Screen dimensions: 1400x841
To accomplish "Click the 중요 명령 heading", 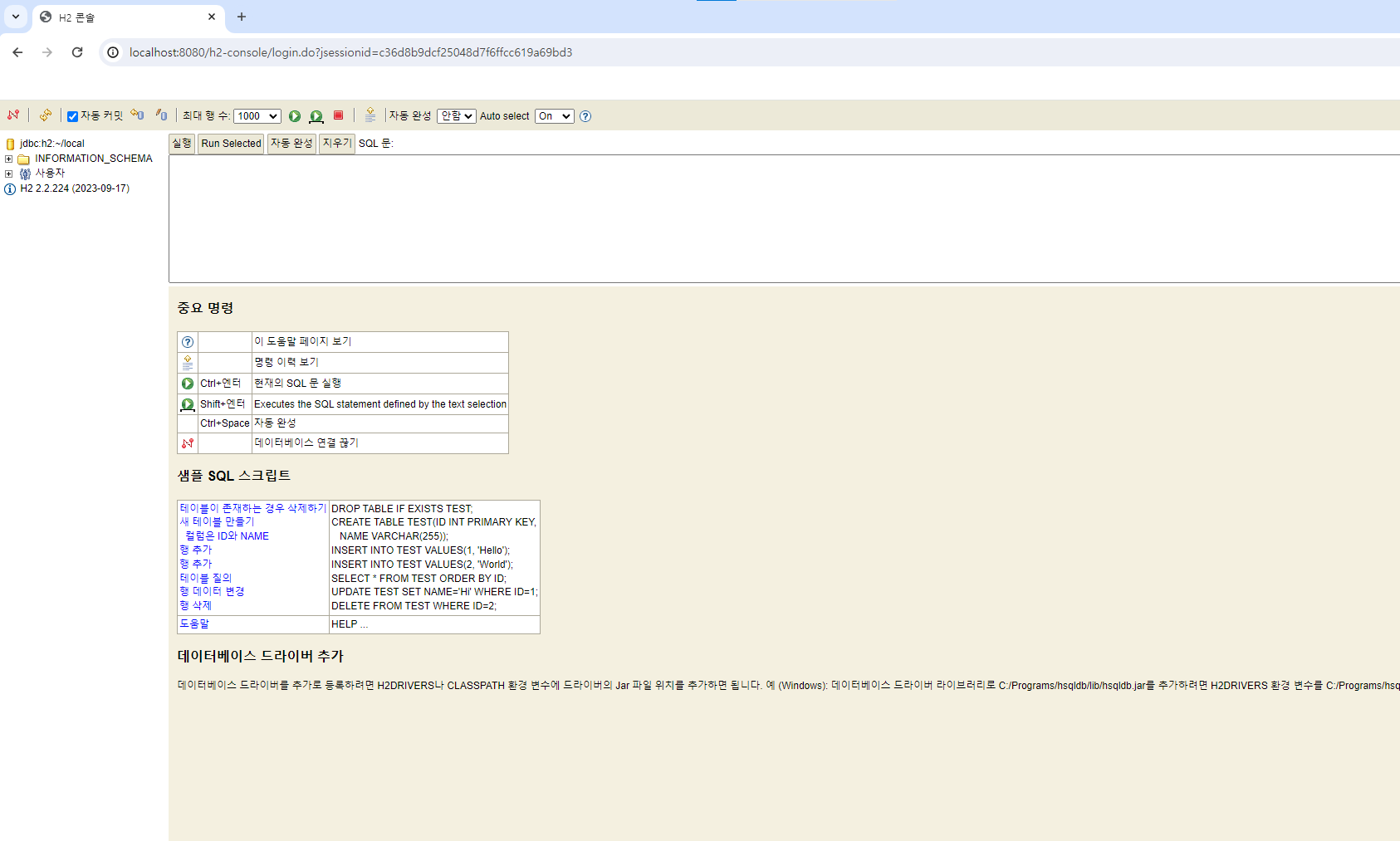I will (205, 308).
